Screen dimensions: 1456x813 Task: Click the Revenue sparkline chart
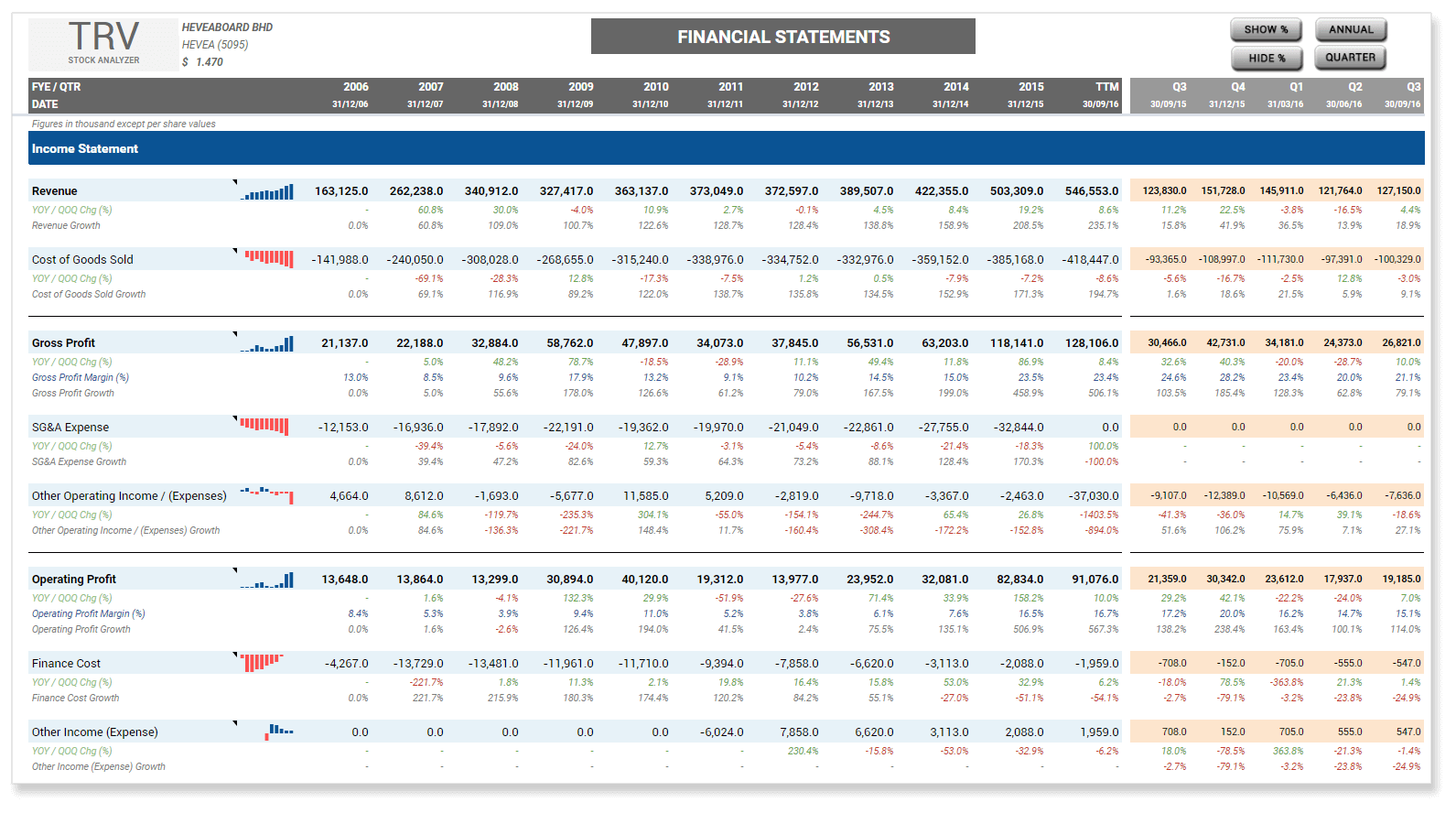click(x=267, y=191)
